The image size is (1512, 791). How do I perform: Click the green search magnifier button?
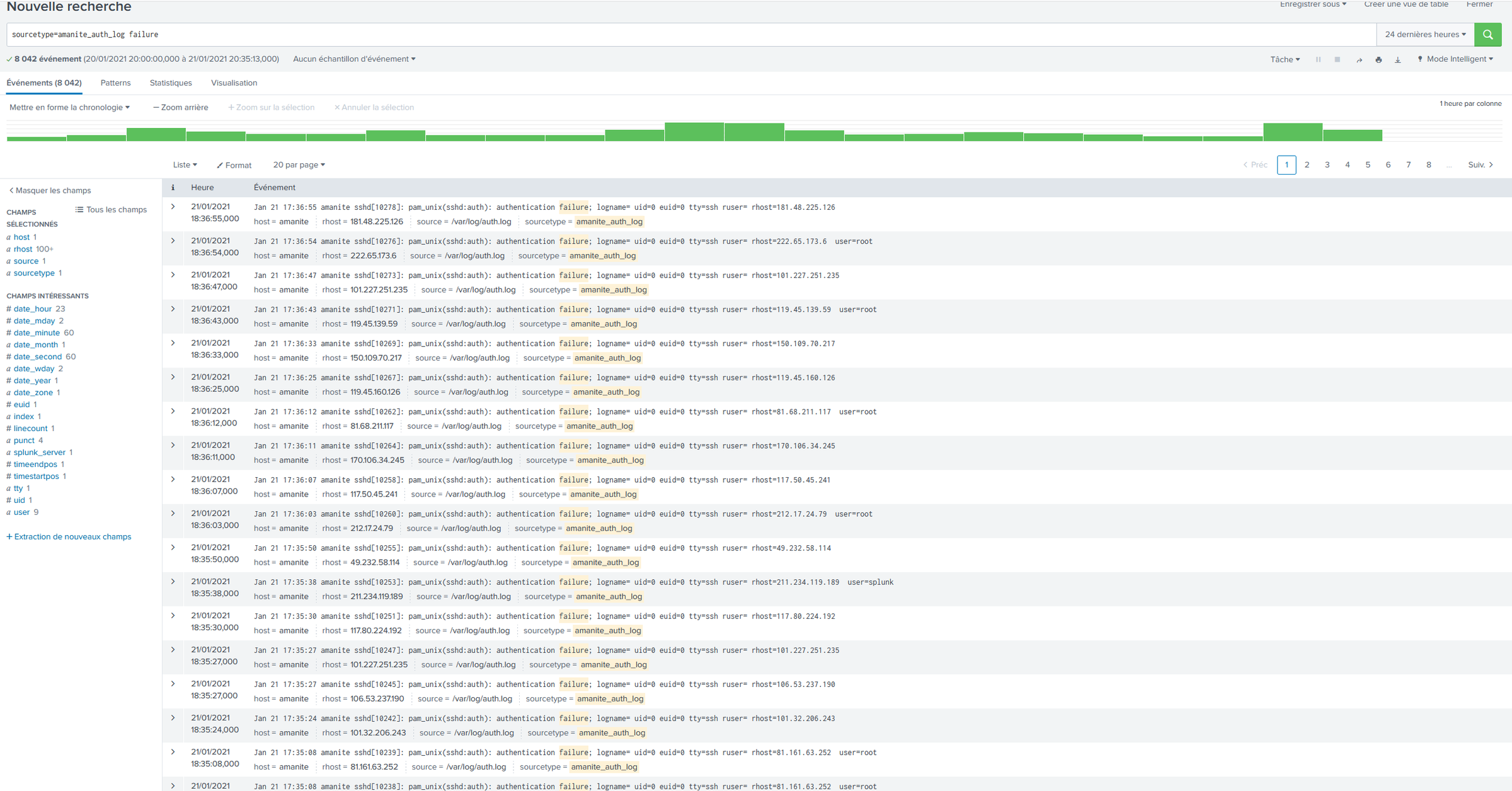click(x=1487, y=35)
